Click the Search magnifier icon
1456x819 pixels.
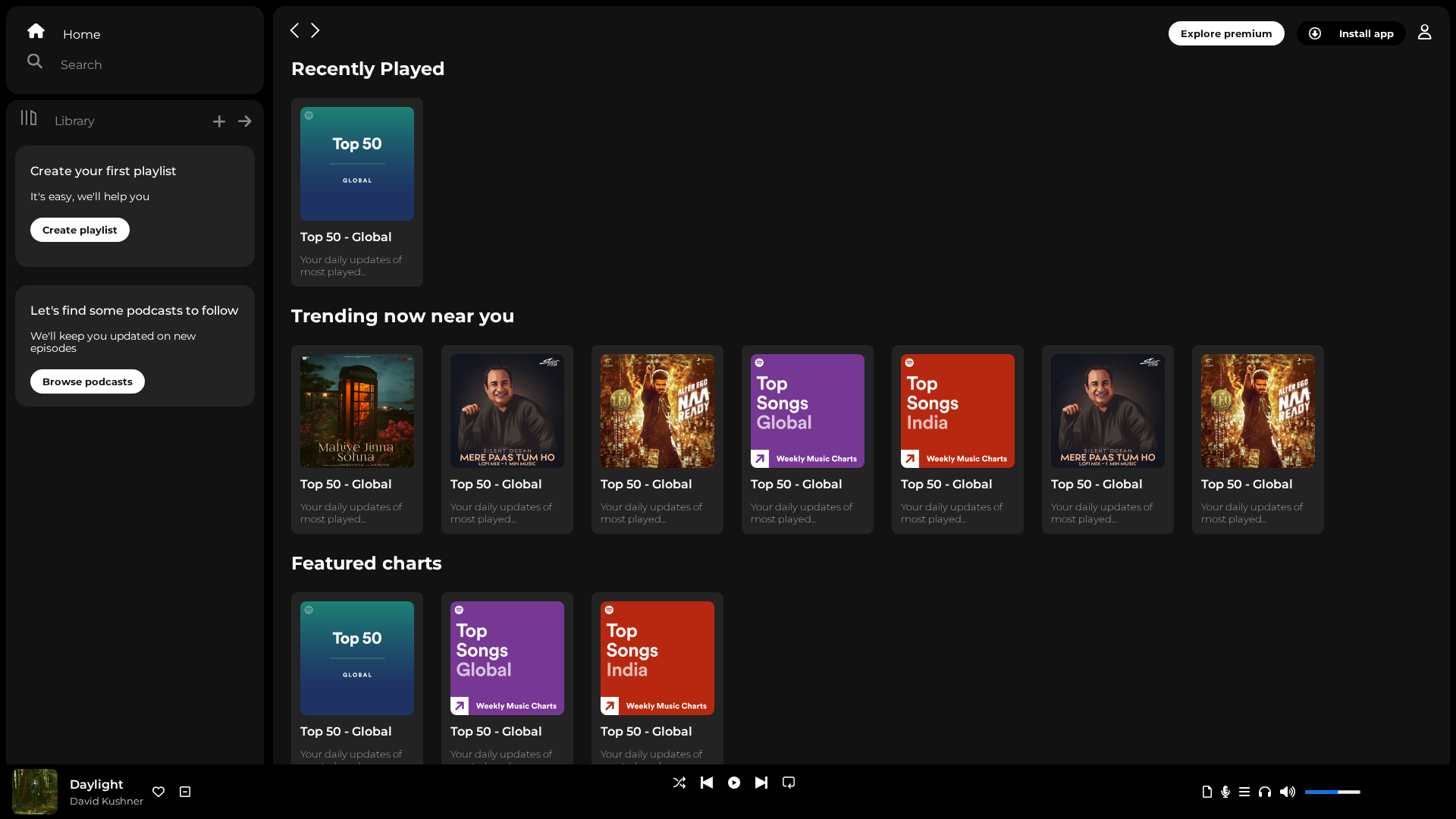(35, 61)
